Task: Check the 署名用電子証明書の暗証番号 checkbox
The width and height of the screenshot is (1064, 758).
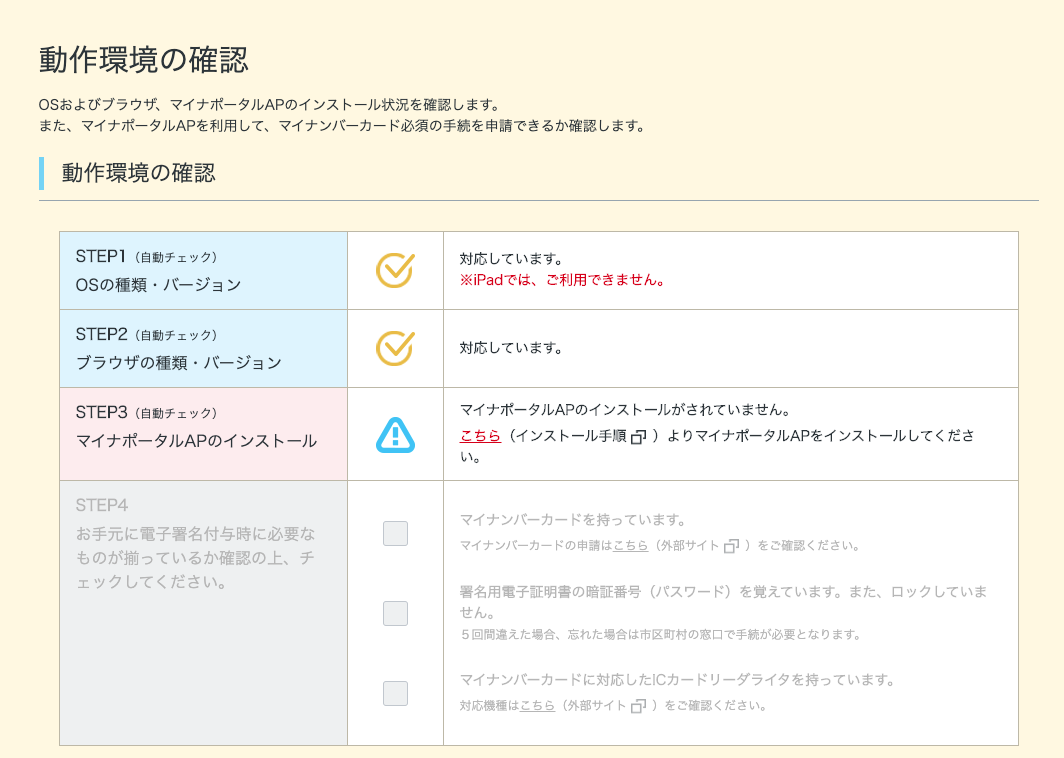Action: point(395,613)
